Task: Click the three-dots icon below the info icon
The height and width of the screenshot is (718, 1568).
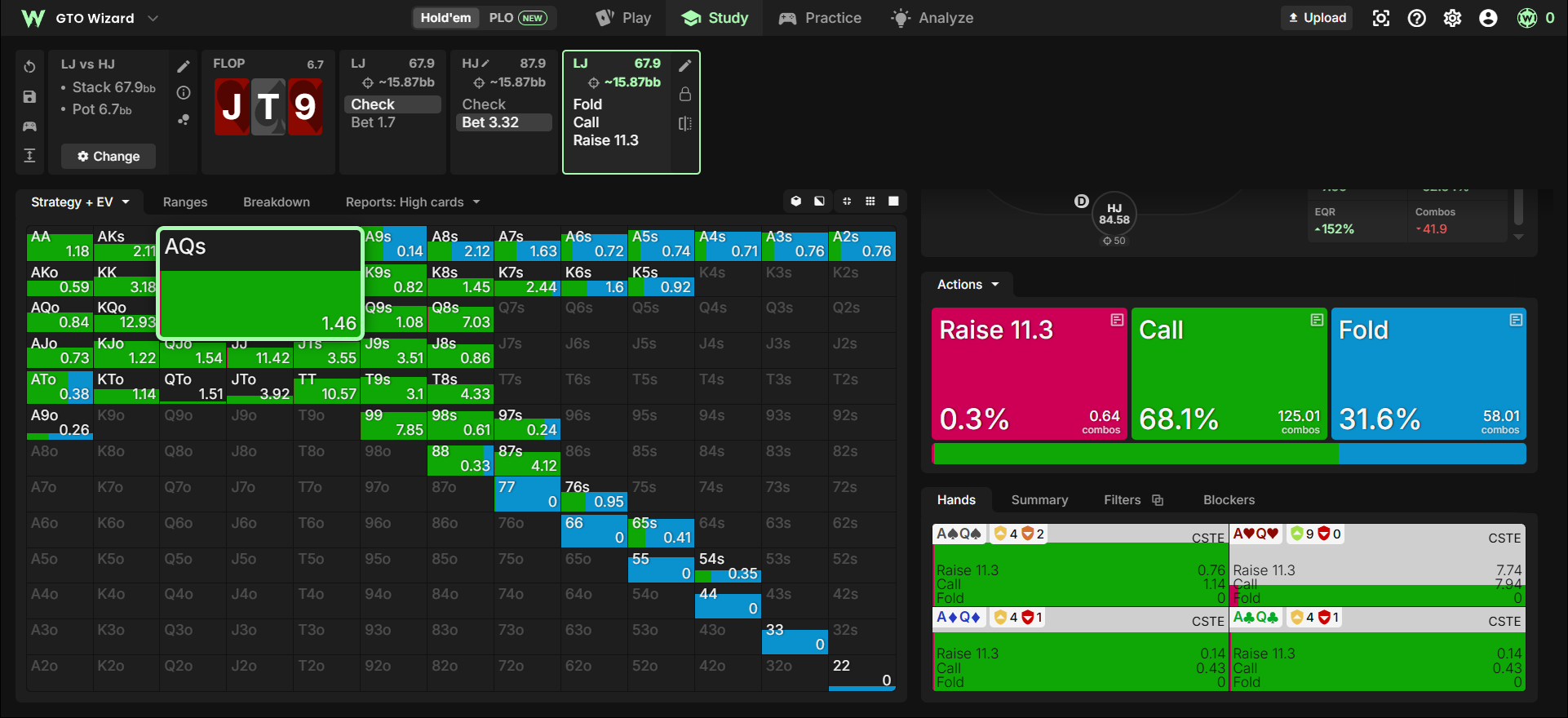Action: (x=184, y=120)
